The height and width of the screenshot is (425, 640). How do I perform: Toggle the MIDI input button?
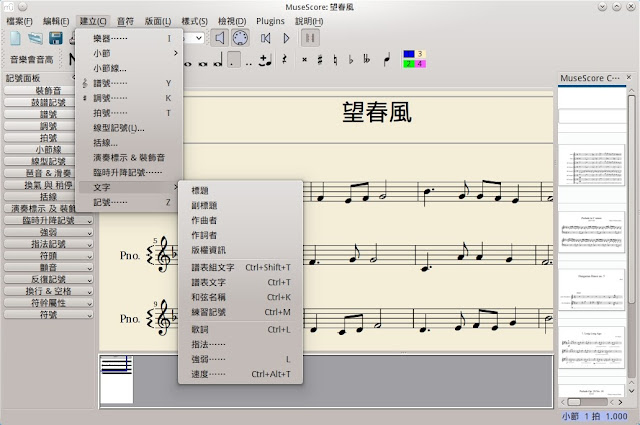click(240, 38)
